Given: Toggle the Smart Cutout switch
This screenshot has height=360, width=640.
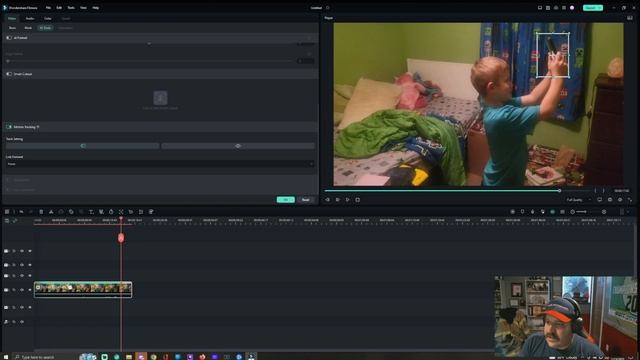Looking at the screenshot, I should point(9,74).
